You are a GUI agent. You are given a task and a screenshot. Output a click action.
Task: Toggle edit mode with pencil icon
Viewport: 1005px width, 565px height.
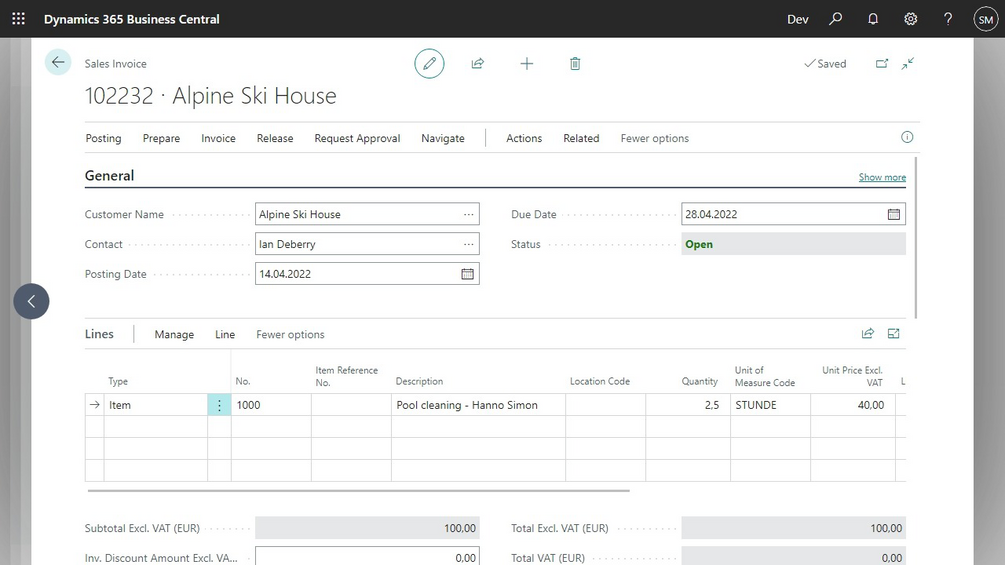pos(429,63)
